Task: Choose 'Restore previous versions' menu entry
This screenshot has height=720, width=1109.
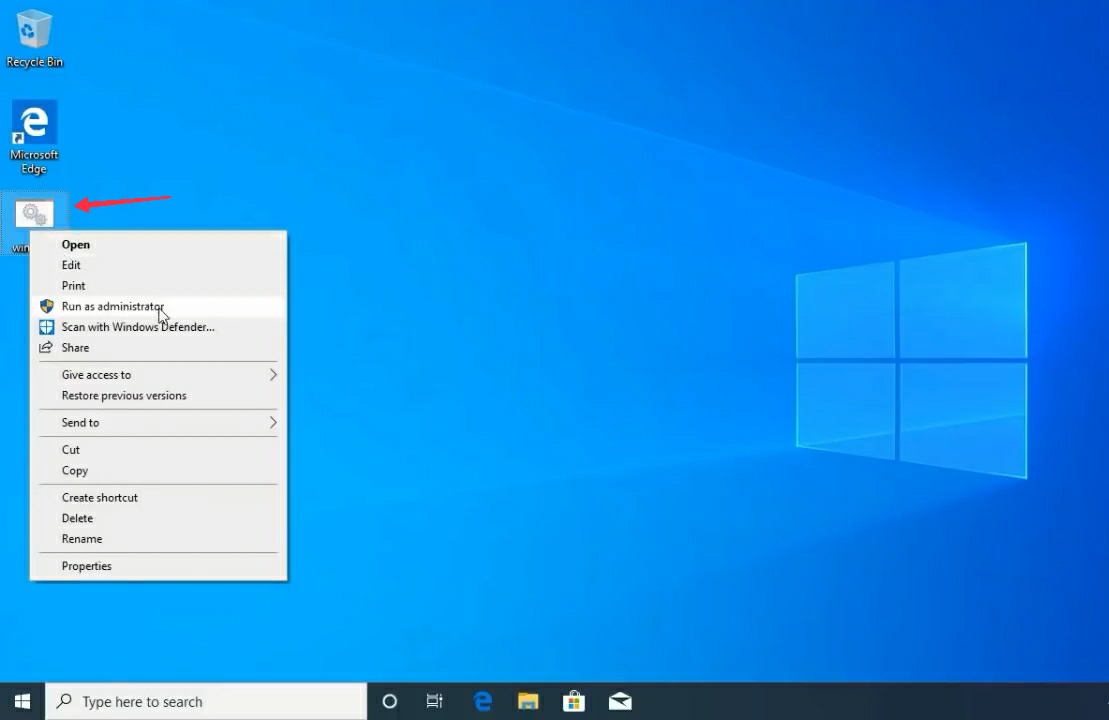Action: coord(124,396)
